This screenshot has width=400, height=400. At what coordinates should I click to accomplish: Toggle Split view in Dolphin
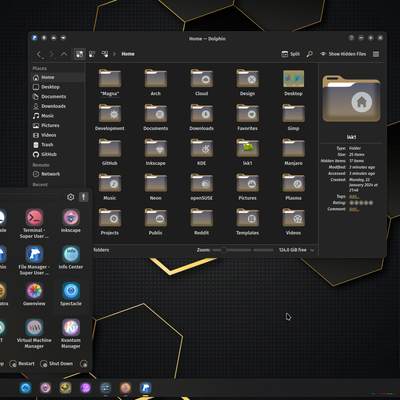tap(291, 54)
